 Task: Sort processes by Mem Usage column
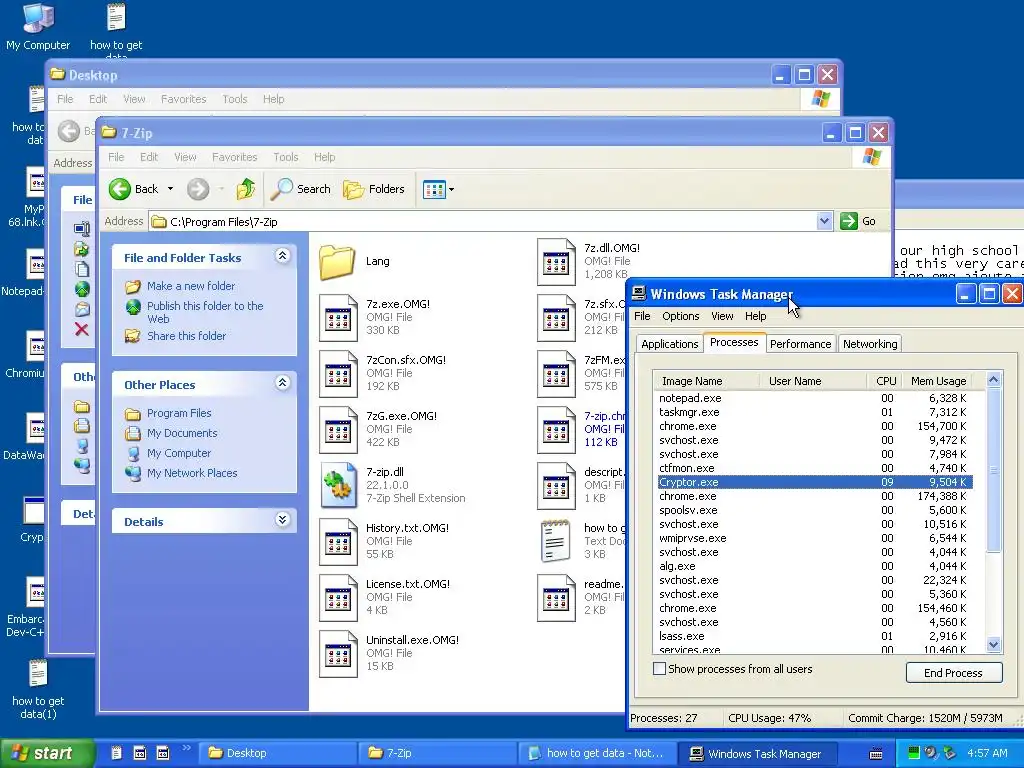[938, 381]
